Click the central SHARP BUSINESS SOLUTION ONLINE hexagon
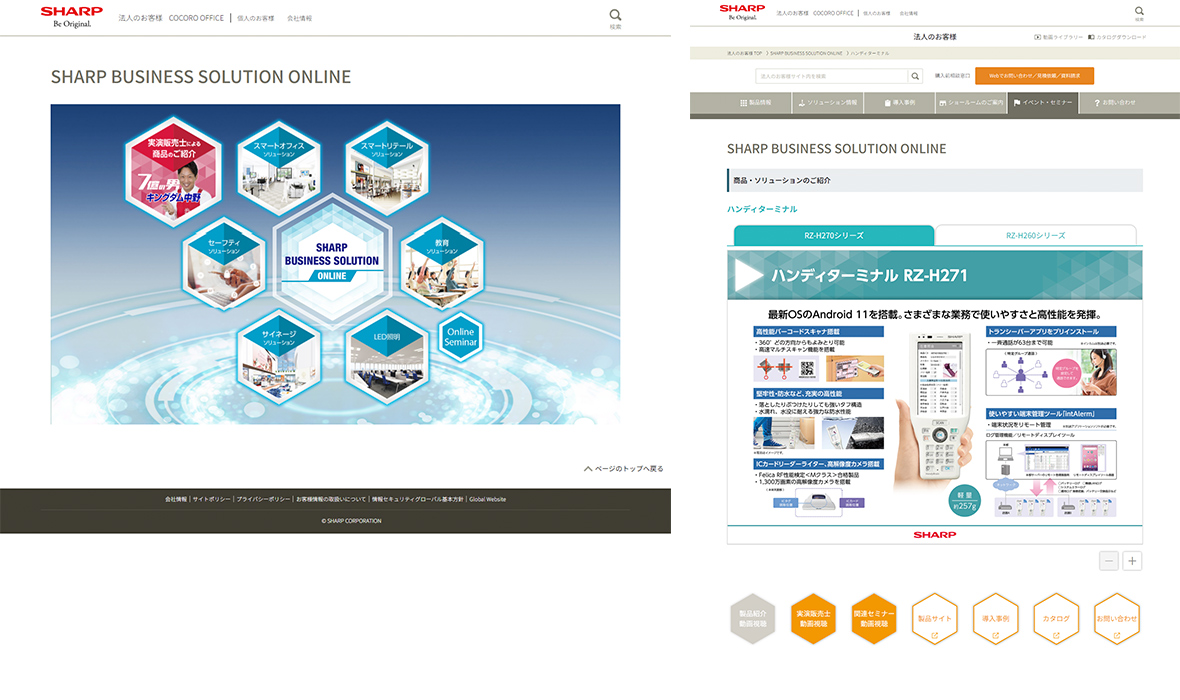 tap(332, 260)
